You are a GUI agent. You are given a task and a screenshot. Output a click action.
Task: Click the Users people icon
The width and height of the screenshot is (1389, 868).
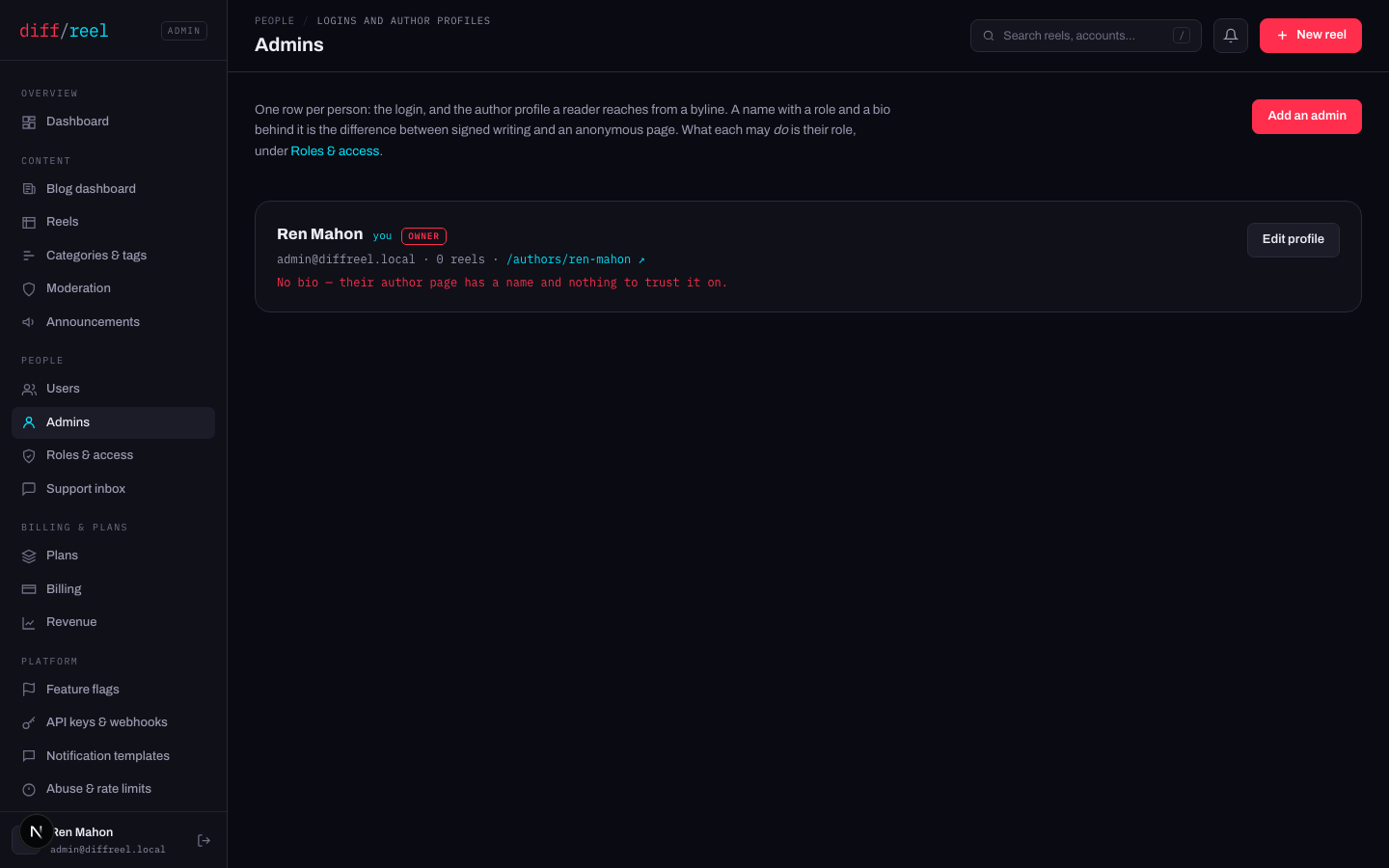click(29, 390)
